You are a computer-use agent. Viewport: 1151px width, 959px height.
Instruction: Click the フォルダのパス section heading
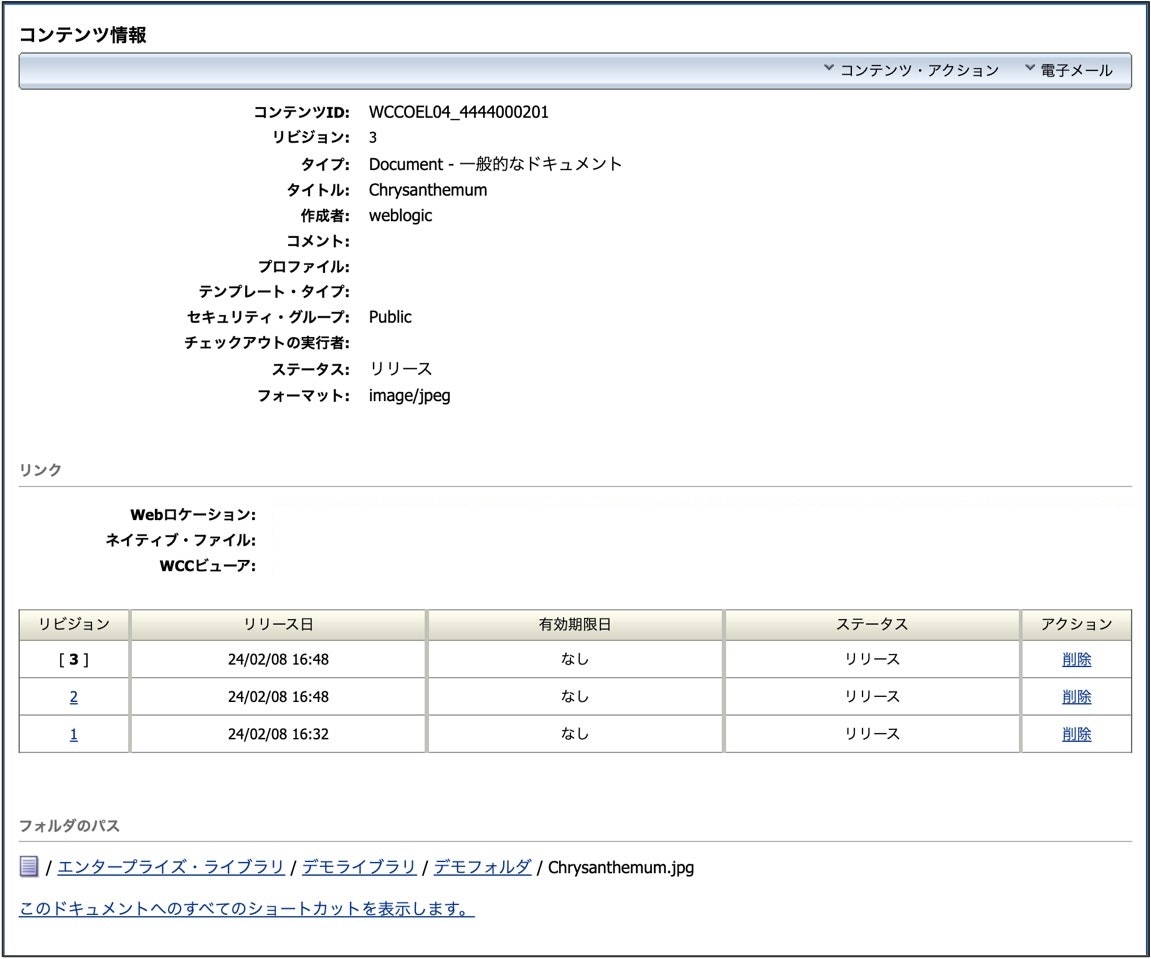click(x=70, y=826)
